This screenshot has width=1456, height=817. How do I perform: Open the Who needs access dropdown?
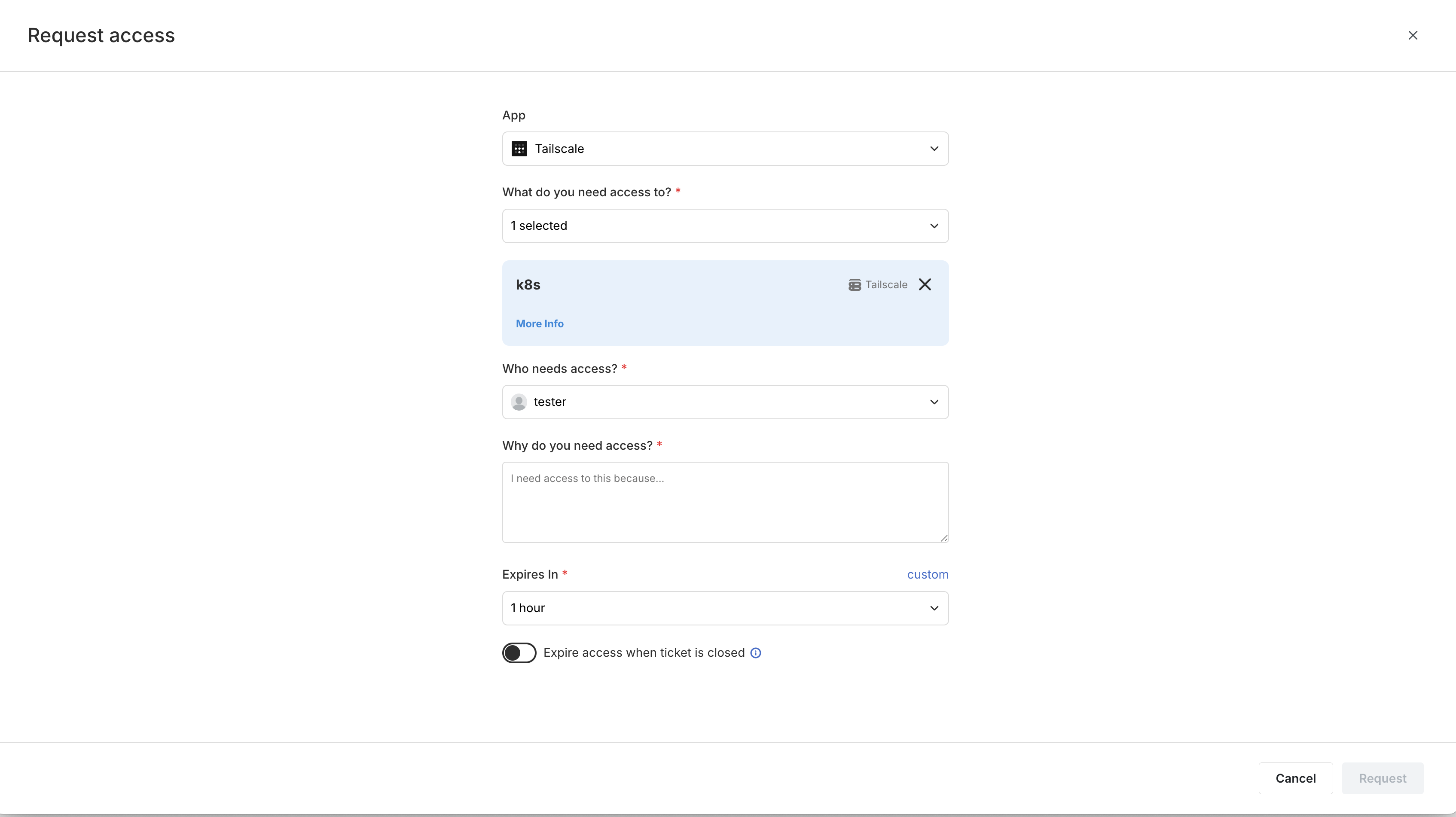[x=725, y=402]
